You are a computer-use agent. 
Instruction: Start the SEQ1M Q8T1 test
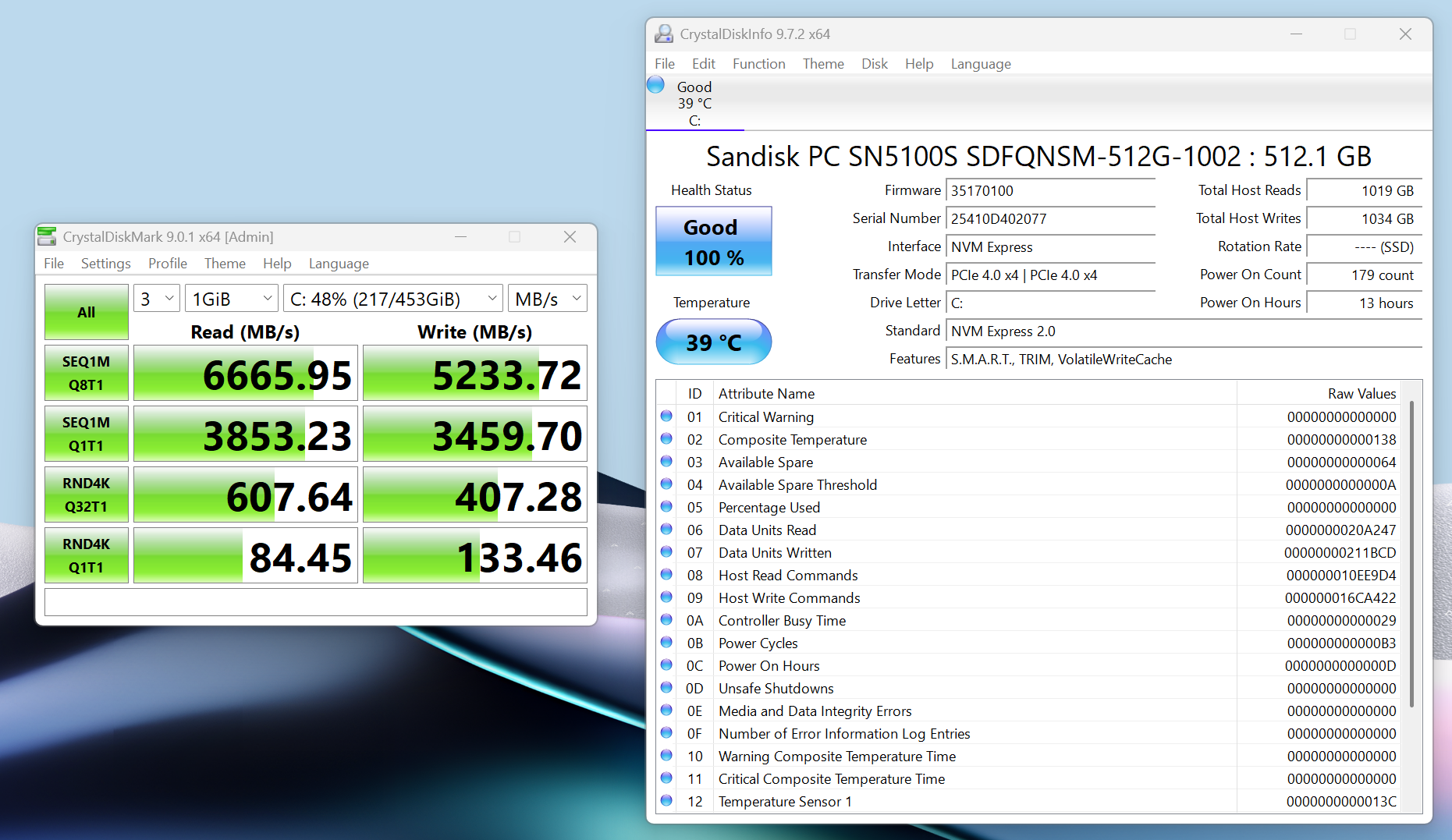pos(87,373)
